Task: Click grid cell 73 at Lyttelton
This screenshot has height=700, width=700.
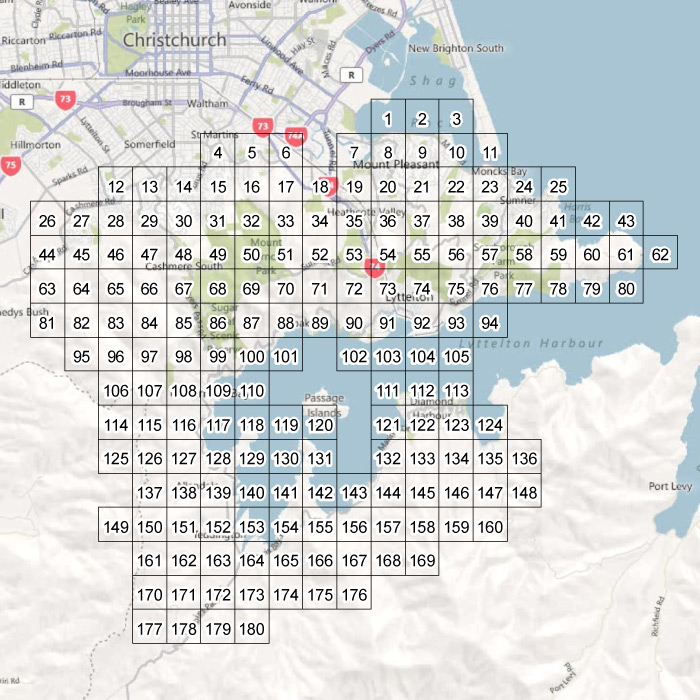Action: click(x=388, y=287)
